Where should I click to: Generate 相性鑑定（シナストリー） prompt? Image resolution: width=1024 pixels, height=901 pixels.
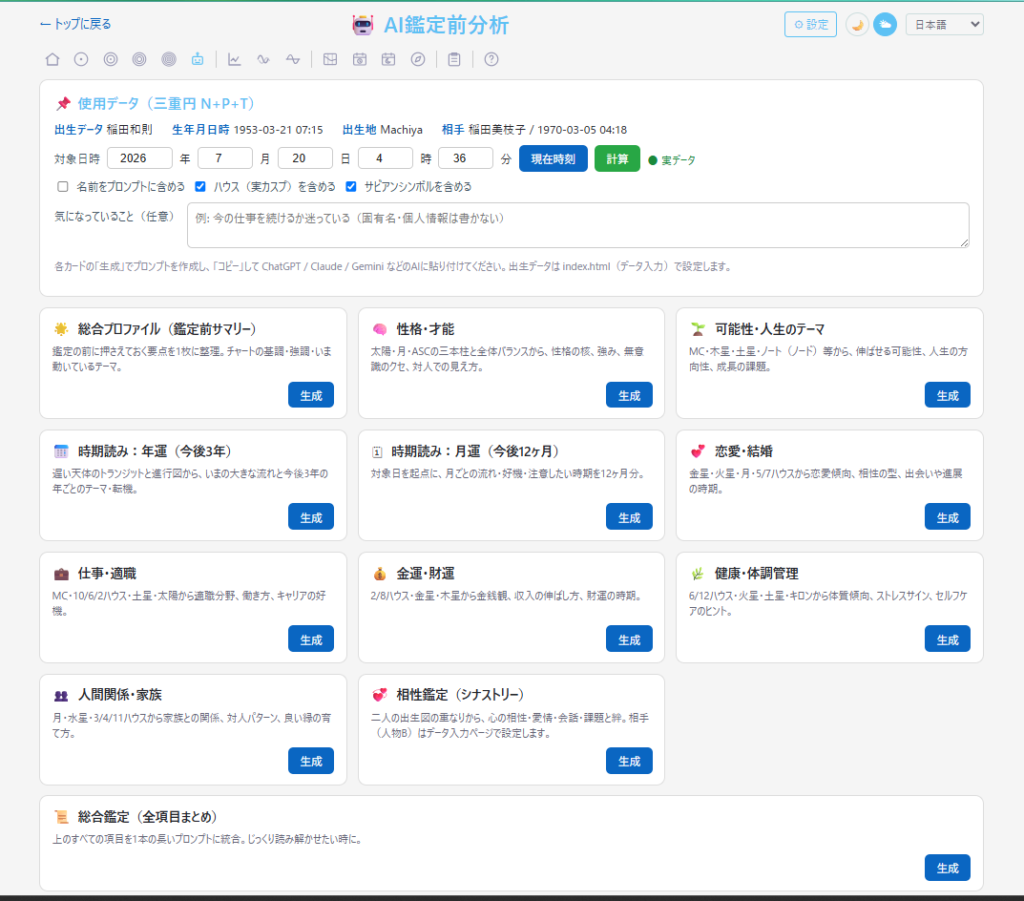tap(629, 761)
